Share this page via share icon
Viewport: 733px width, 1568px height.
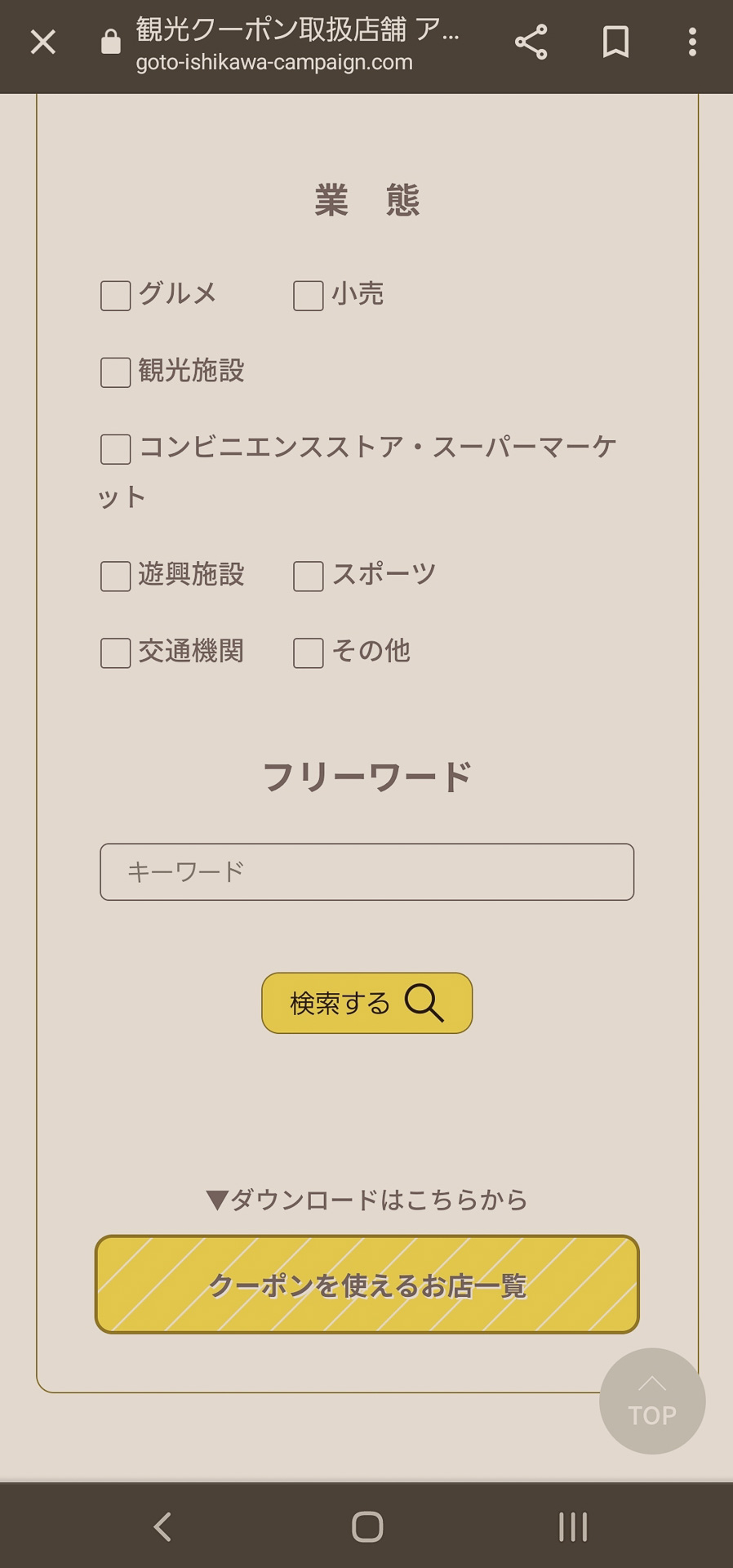pyautogui.click(x=531, y=42)
